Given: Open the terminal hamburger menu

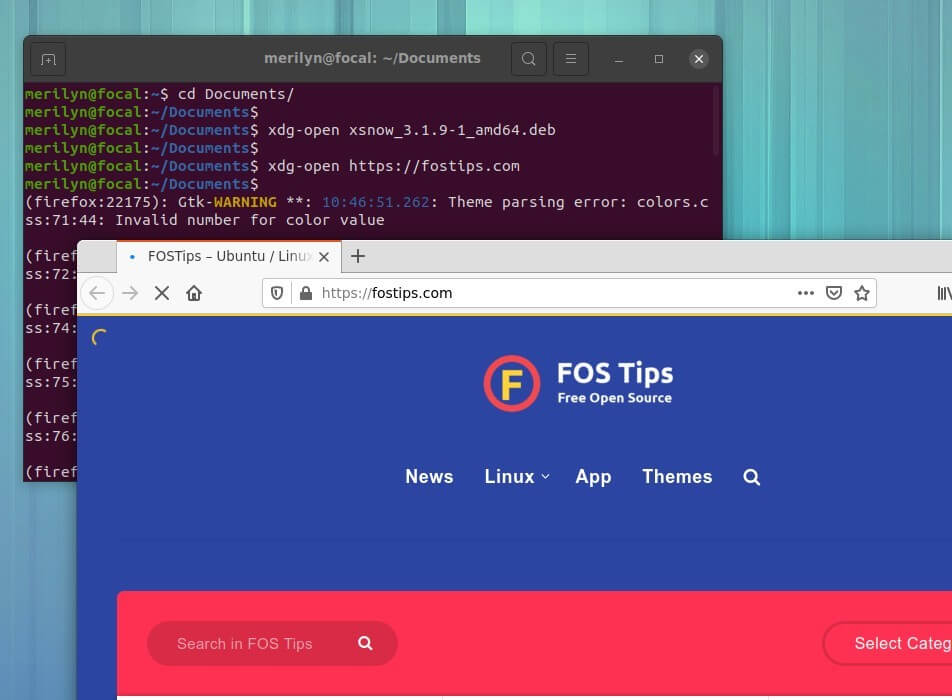Looking at the screenshot, I should pos(570,59).
